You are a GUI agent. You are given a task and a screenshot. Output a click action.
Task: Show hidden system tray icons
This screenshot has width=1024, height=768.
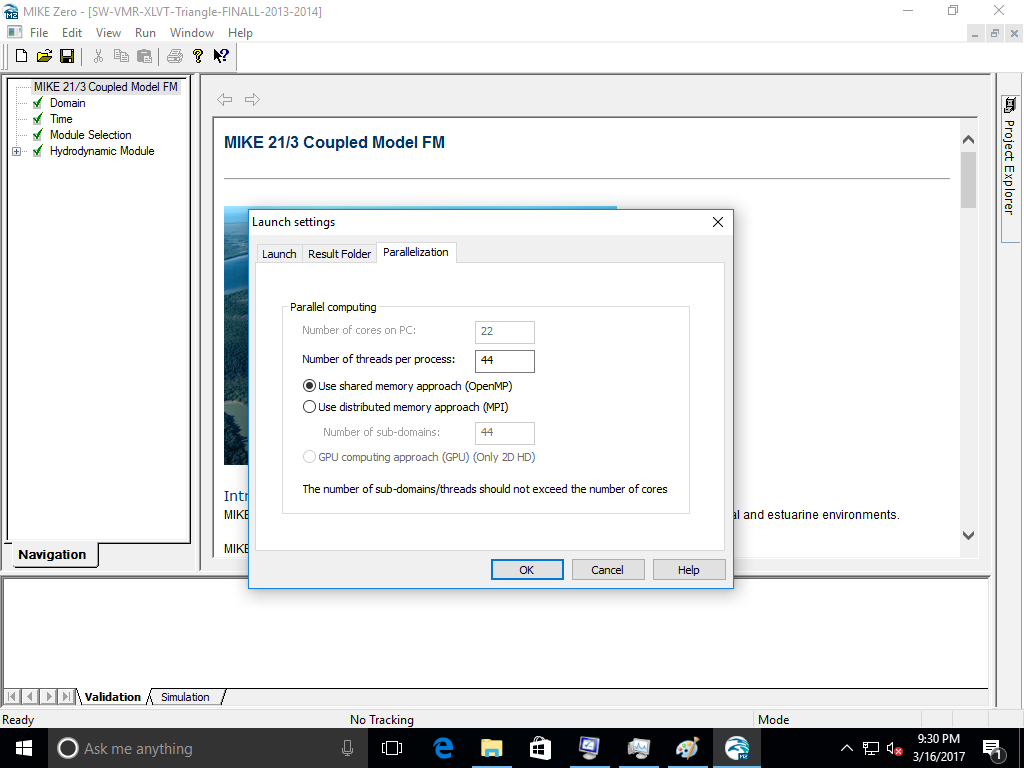click(x=846, y=748)
